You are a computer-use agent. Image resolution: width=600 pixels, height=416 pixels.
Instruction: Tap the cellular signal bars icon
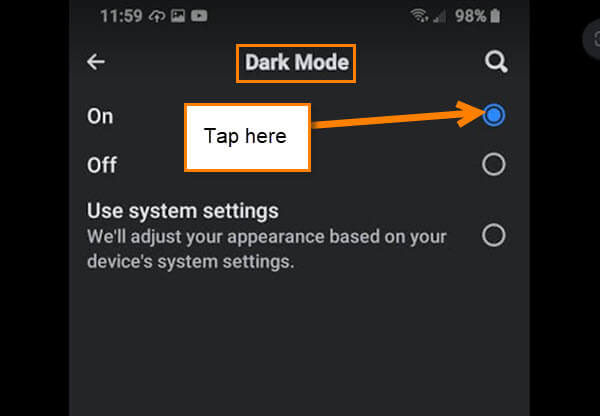click(440, 16)
